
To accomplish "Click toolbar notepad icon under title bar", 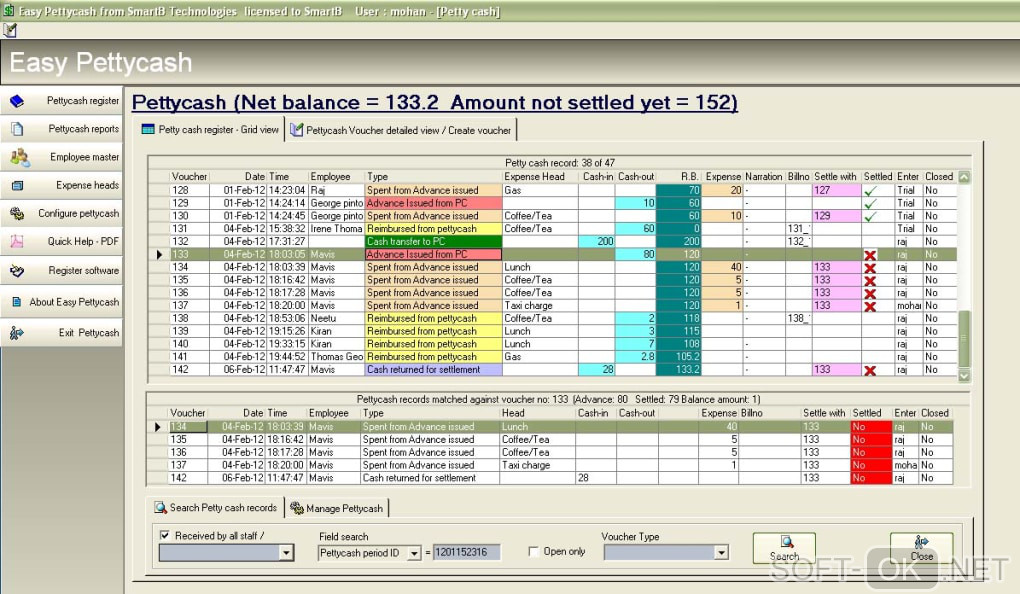I will [x=10, y=30].
